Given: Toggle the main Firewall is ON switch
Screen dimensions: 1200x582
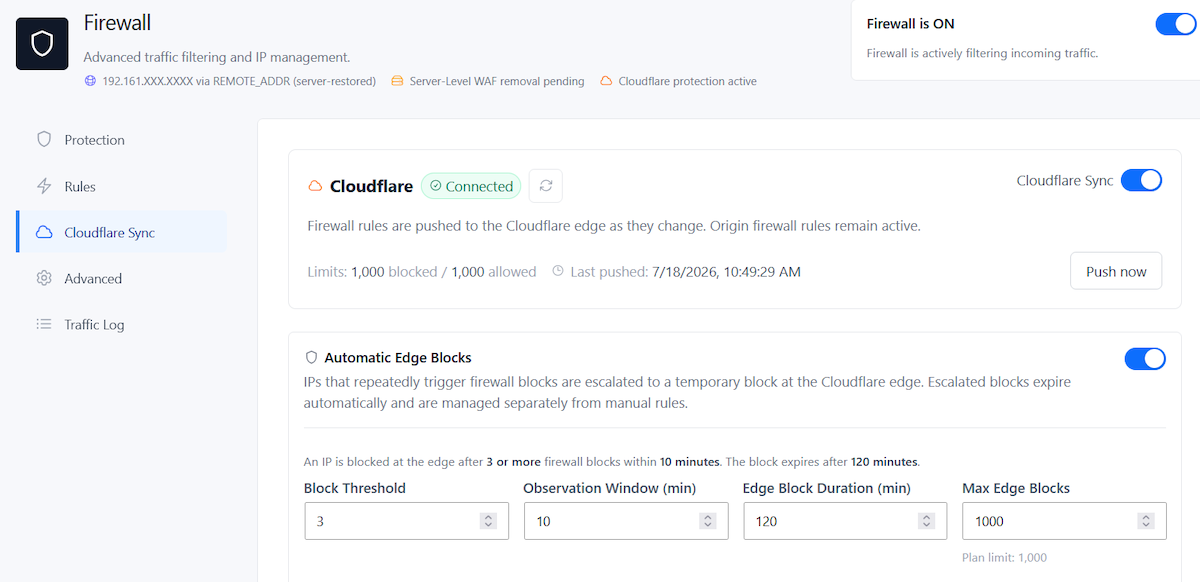Looking at the screenshot, I should click(1175, 24).
